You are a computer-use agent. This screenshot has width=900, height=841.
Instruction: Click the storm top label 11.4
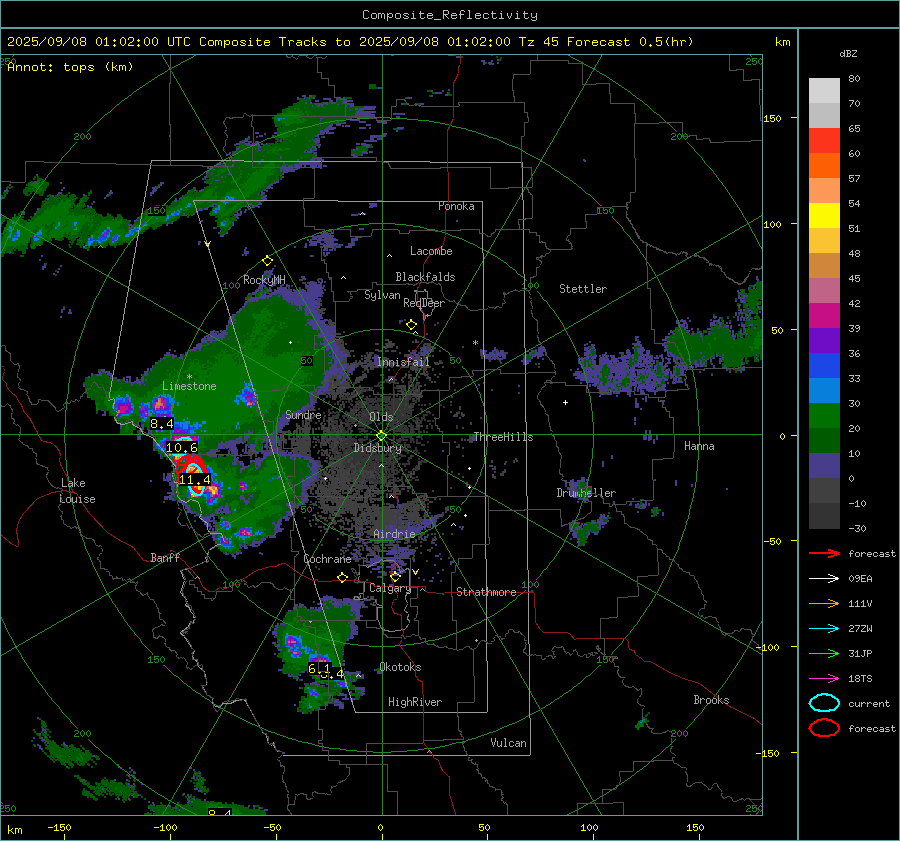pos(195,479)
